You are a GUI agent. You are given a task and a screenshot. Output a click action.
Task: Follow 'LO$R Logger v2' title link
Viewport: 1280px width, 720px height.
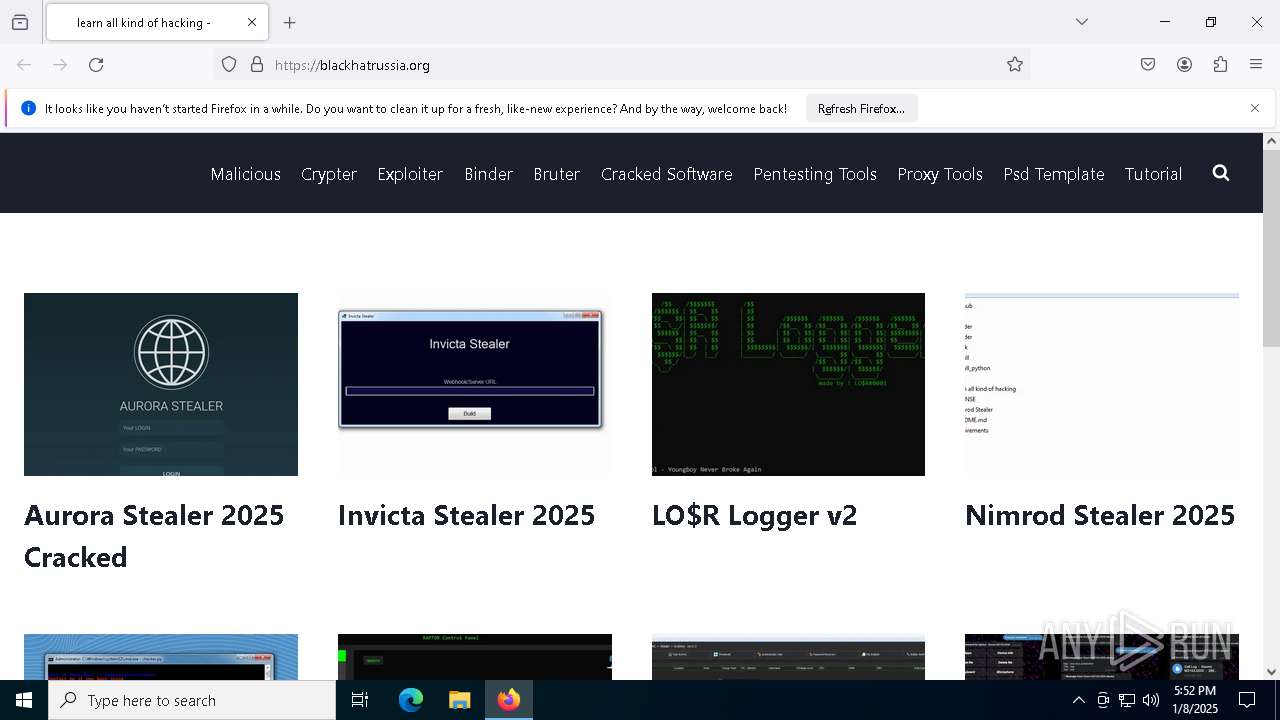coord(754,515)
